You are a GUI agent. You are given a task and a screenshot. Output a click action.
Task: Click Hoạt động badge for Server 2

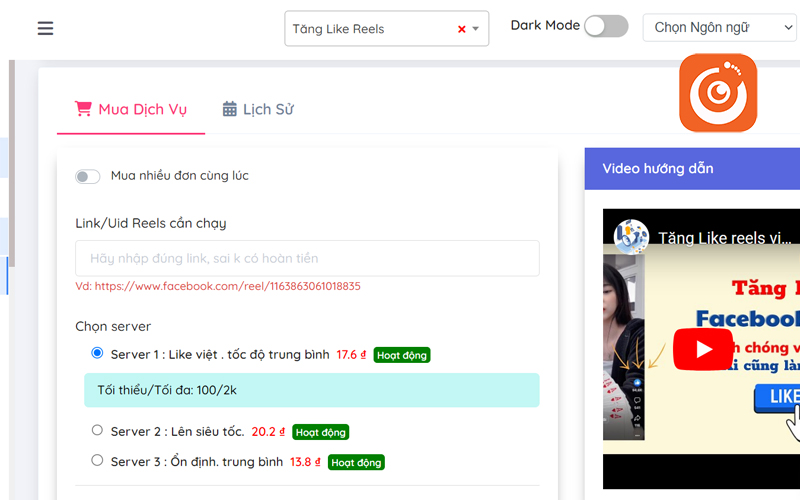click(320, 432)
